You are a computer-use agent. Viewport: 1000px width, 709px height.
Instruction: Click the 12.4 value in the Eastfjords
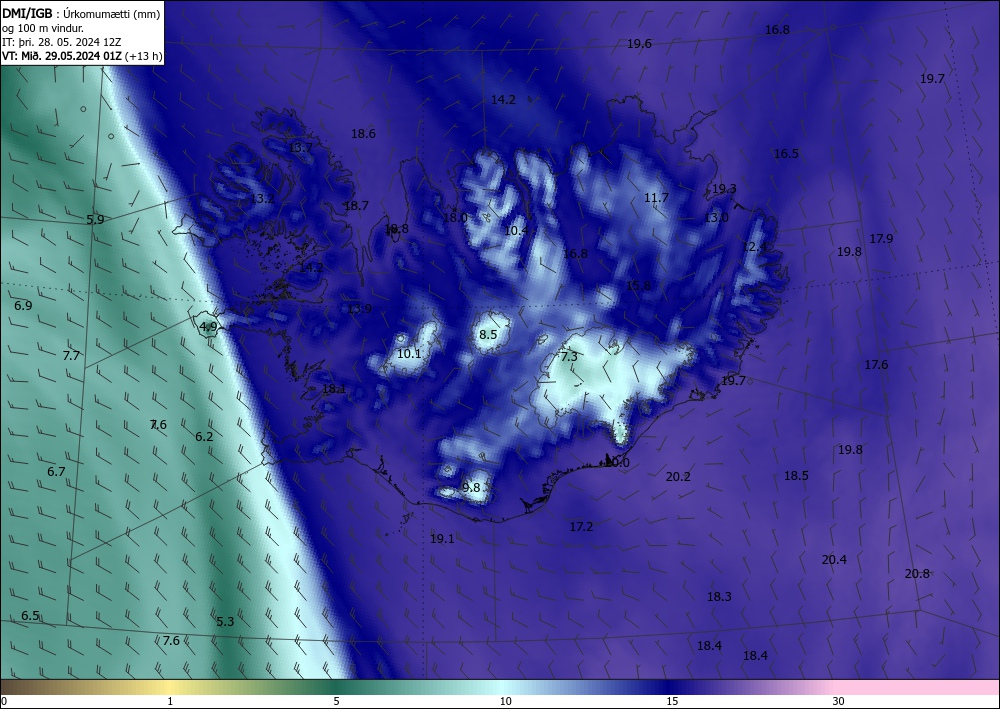coord(754,246)
